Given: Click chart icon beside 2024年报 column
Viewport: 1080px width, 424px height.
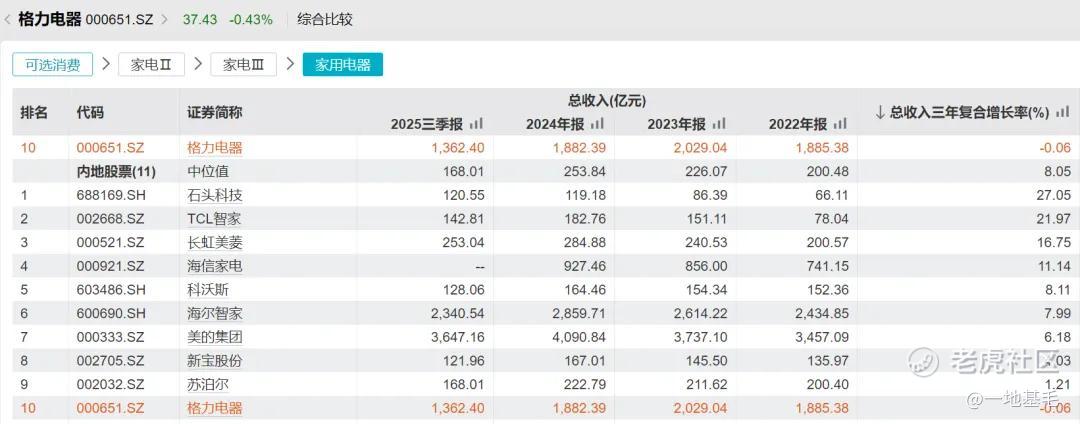Looking at the screenshot, I should (598, 125).
